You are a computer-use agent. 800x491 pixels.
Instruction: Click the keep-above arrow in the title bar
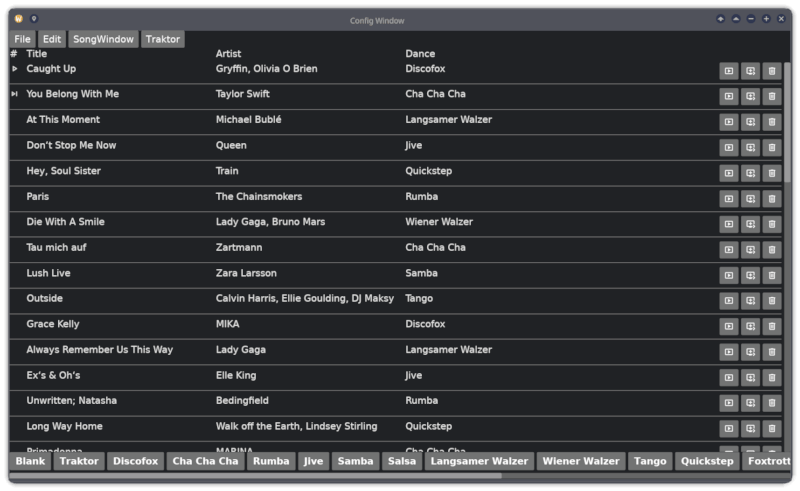(720, 19)
